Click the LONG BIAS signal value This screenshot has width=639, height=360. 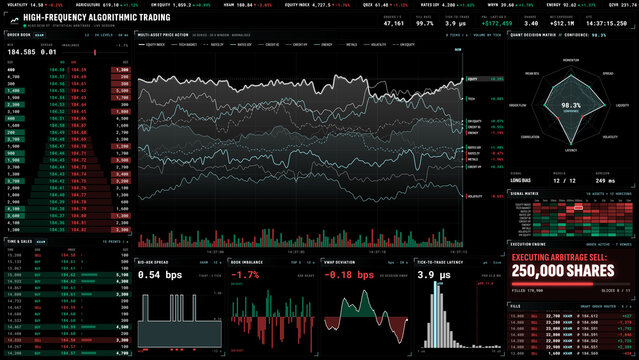tap(520, 180)
